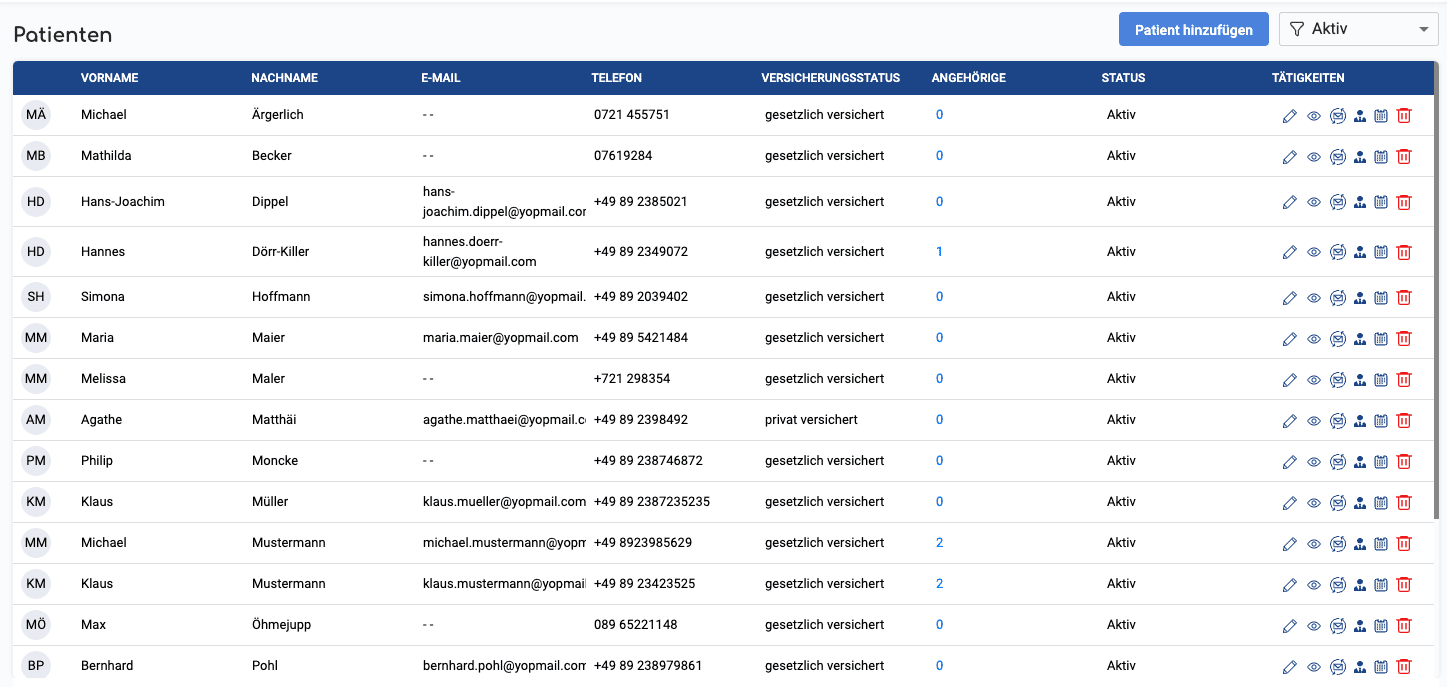Open relatives count 2 for Klaus Mustermann

tap(939, 584)
